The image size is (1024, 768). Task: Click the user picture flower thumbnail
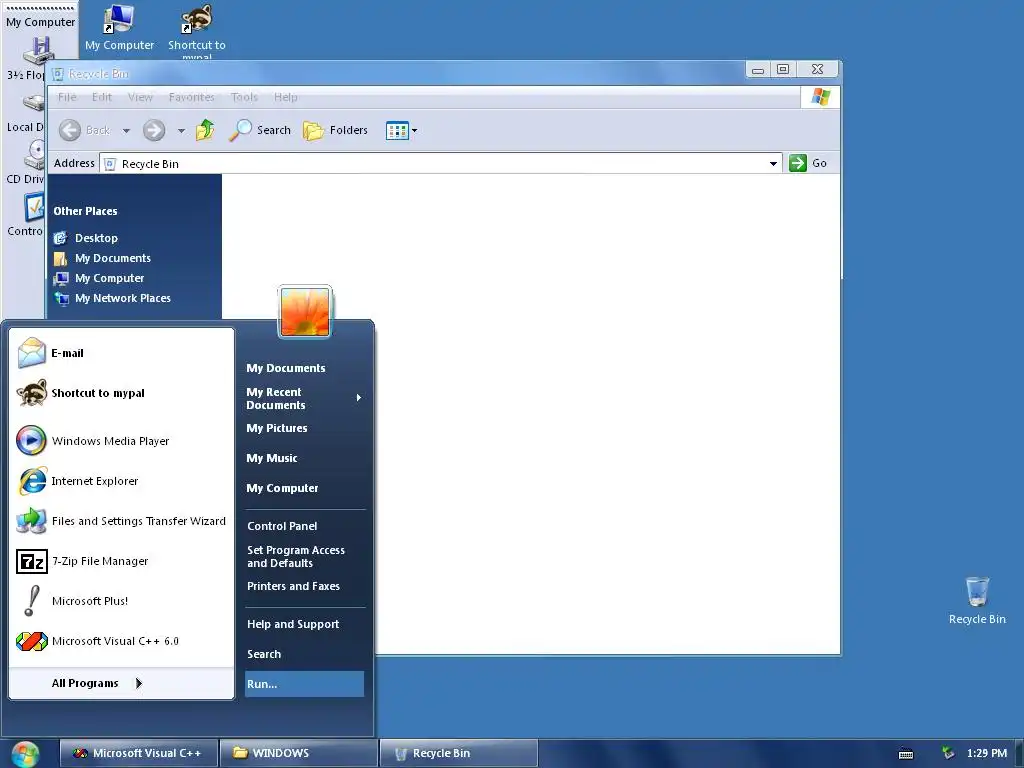point(305,312)
